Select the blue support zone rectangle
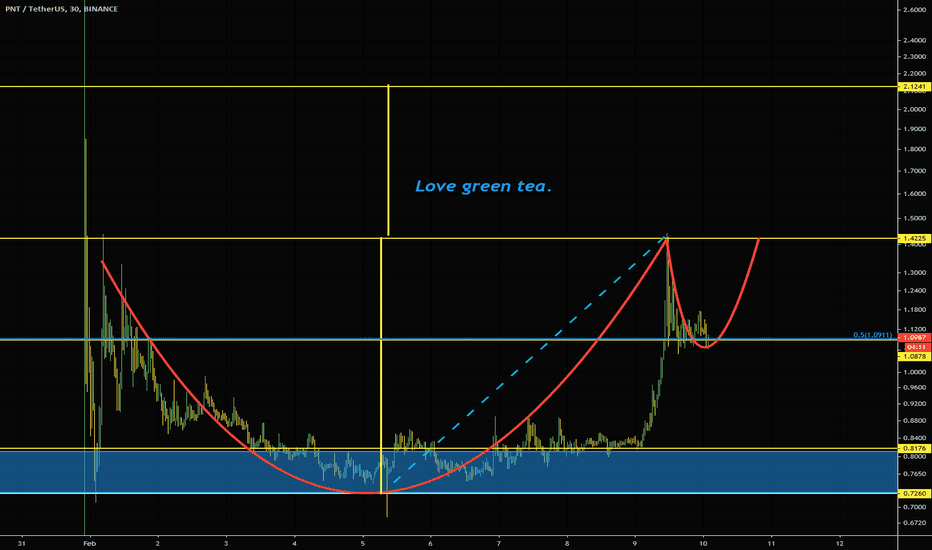This screenshot has height=550, width=932. 448,472
